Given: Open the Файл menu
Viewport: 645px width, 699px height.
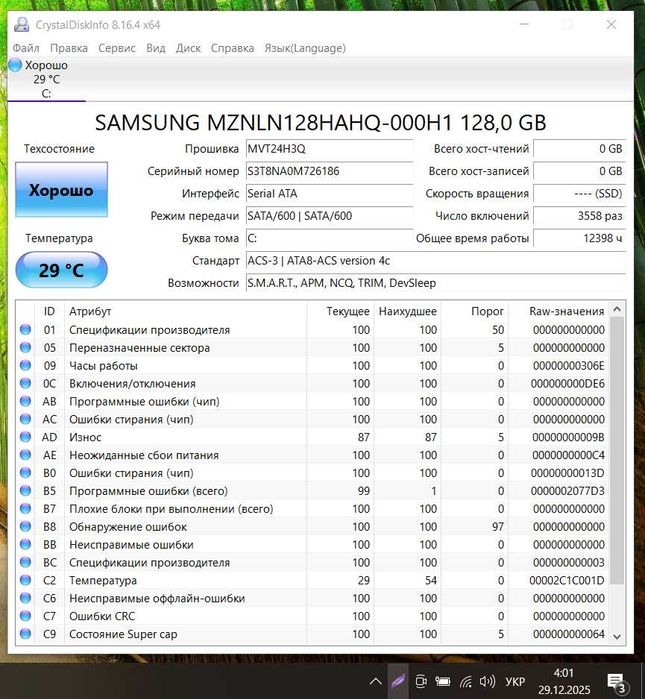Looking at the screenshot, I should tap(26, 48).
